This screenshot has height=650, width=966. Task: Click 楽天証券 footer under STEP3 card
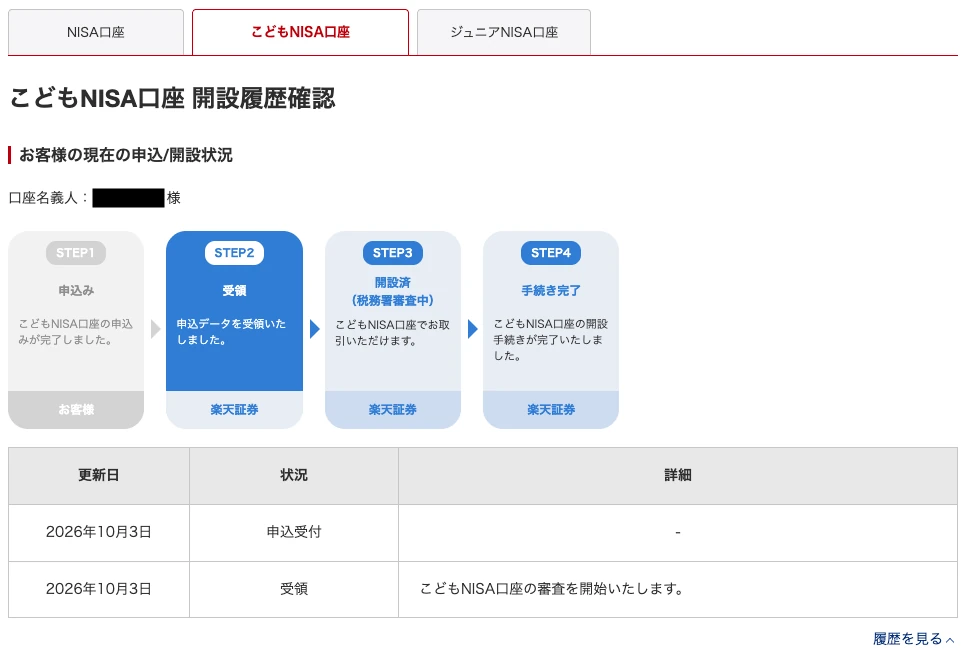click(392, 410)
